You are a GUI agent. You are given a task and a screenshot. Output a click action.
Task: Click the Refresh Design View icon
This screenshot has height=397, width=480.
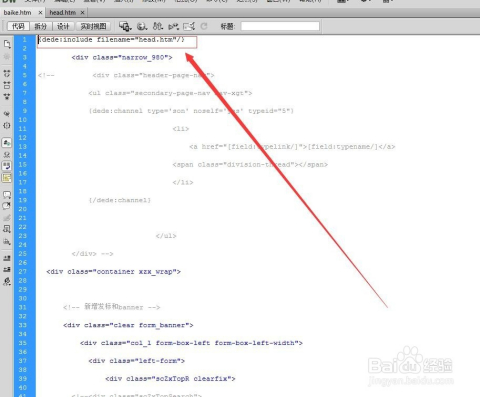[x=204, y=26]
